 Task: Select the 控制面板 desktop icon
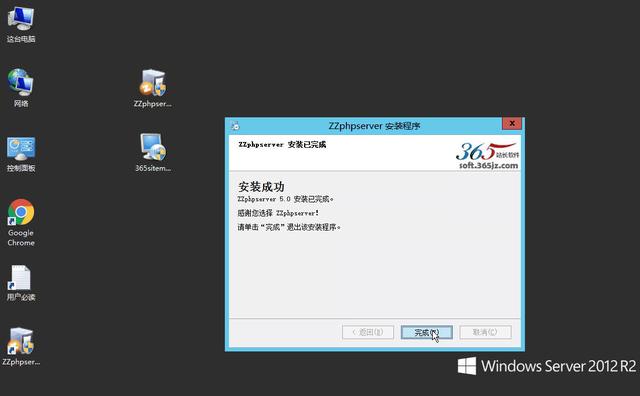[x=21, y=154]
